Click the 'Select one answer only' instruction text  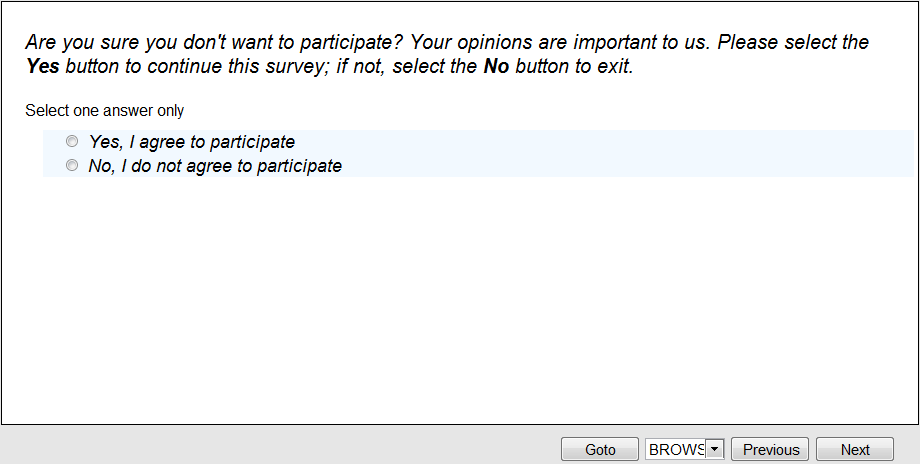pos(105,111)
